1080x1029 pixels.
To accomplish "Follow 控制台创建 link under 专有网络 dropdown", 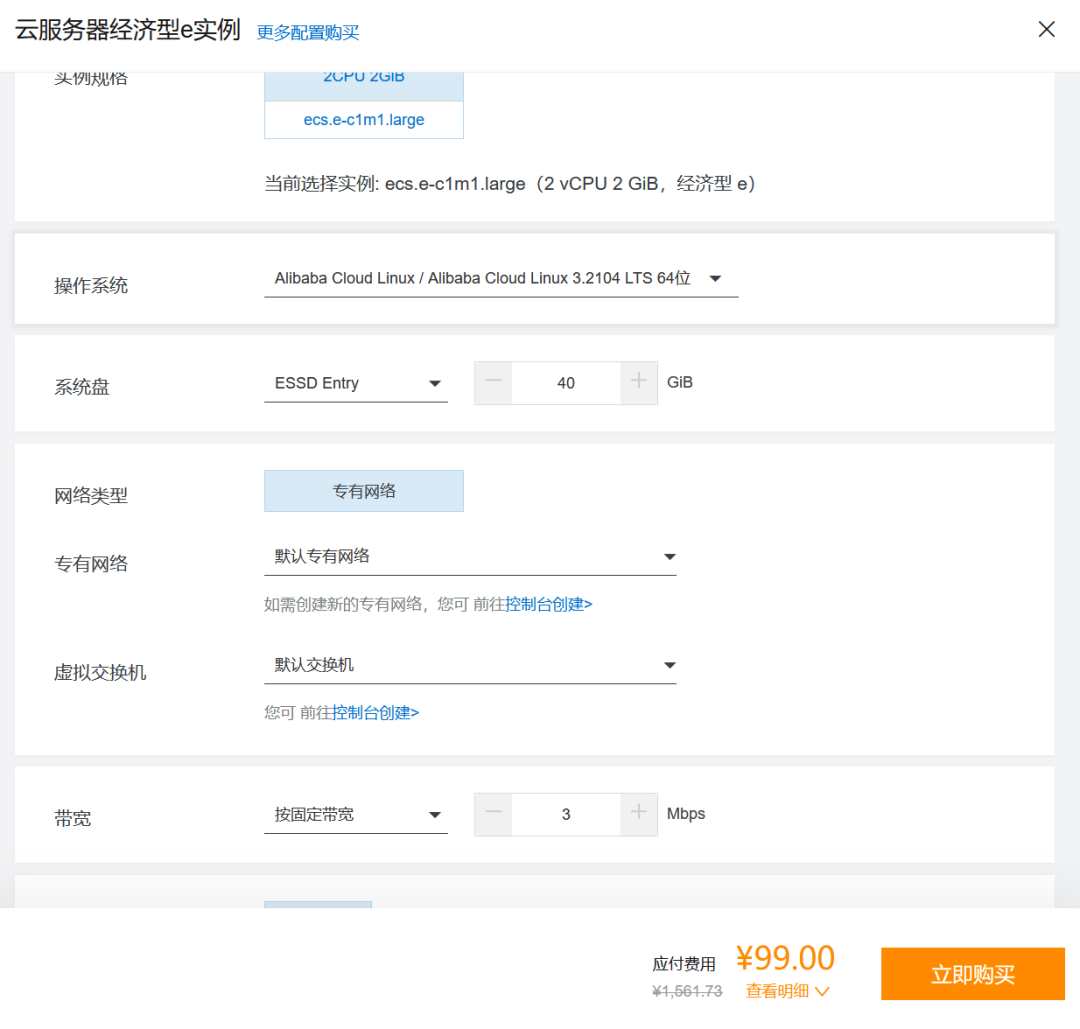I will [548, 604].
